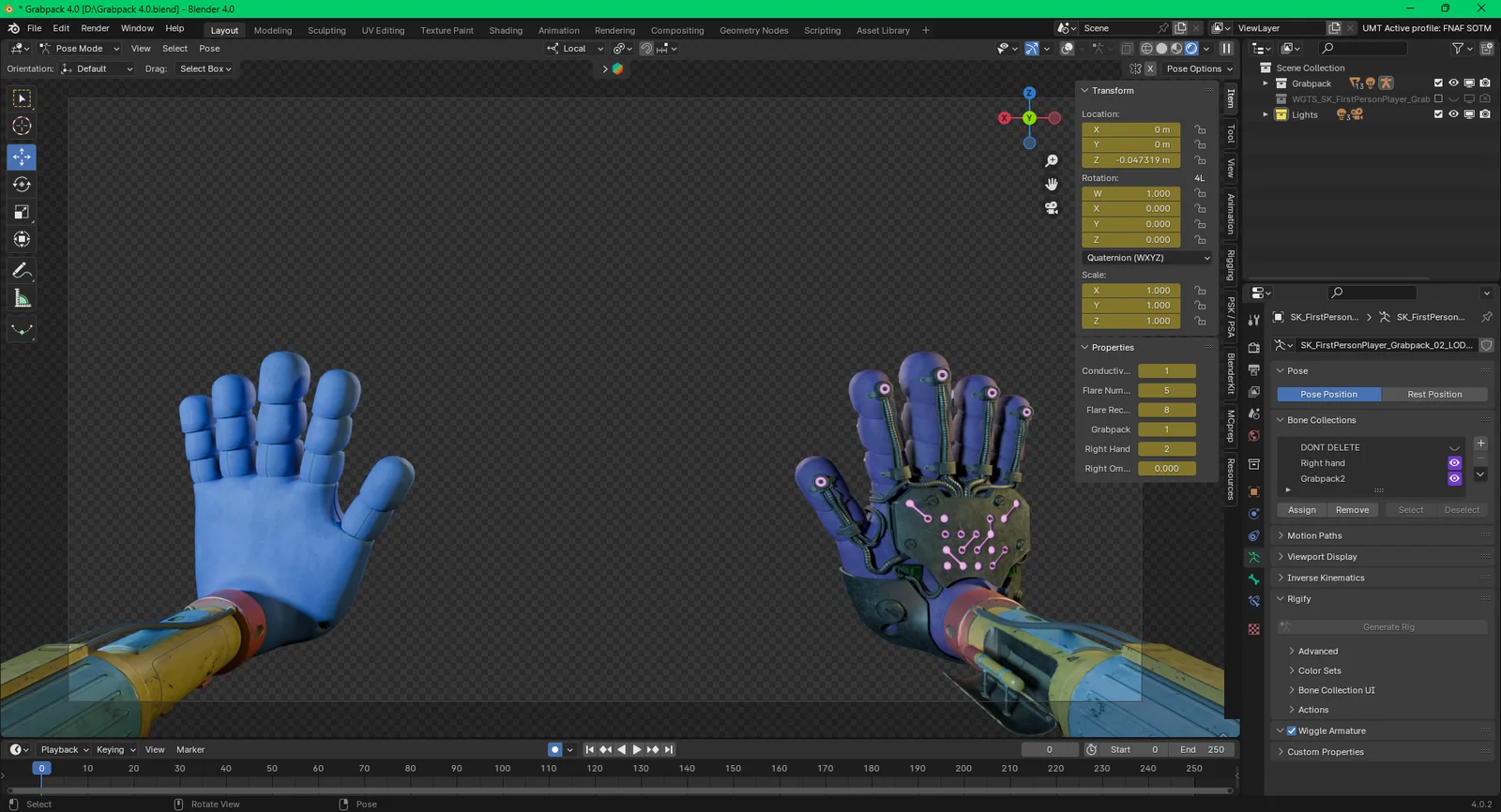This screenshot has width=1501, height=812.
Task: Open the Rigging sidebar tab
Action: coord(1231,264)
